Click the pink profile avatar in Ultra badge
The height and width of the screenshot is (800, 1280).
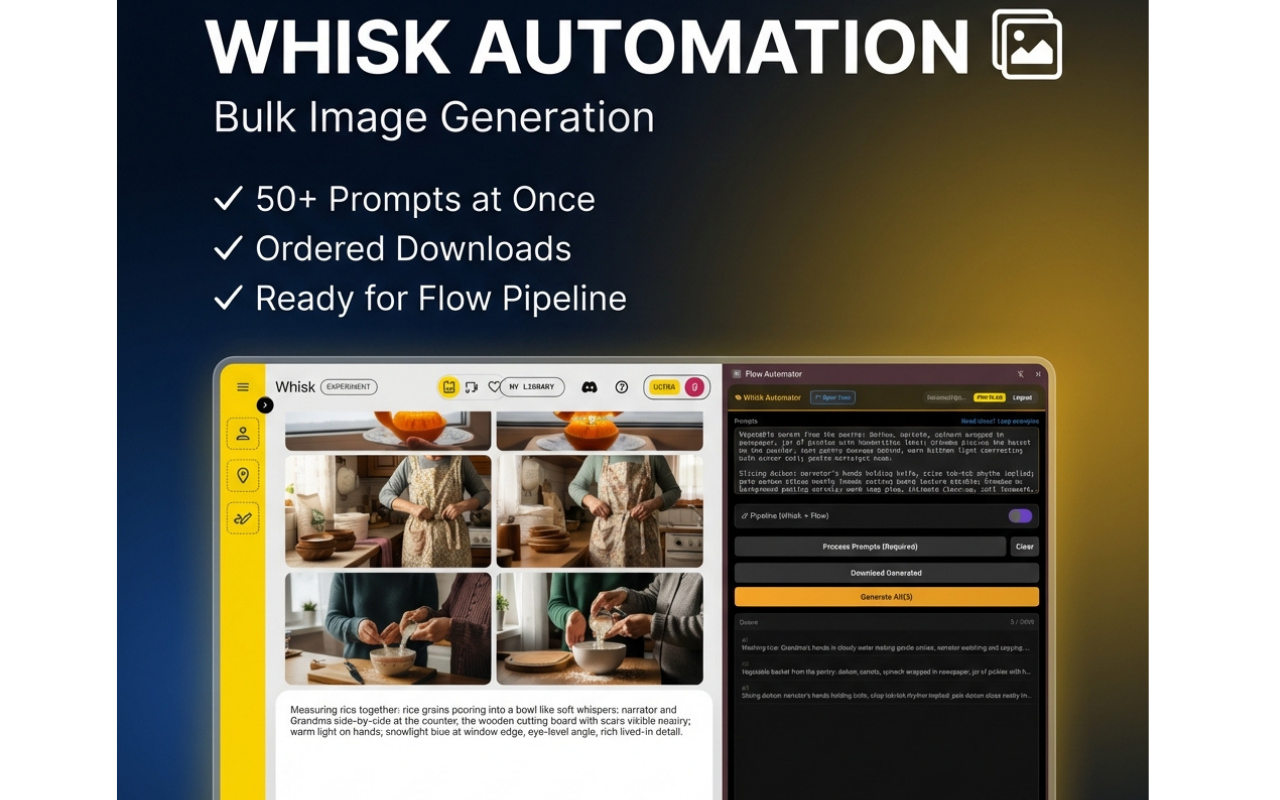(x=694, y=386)
